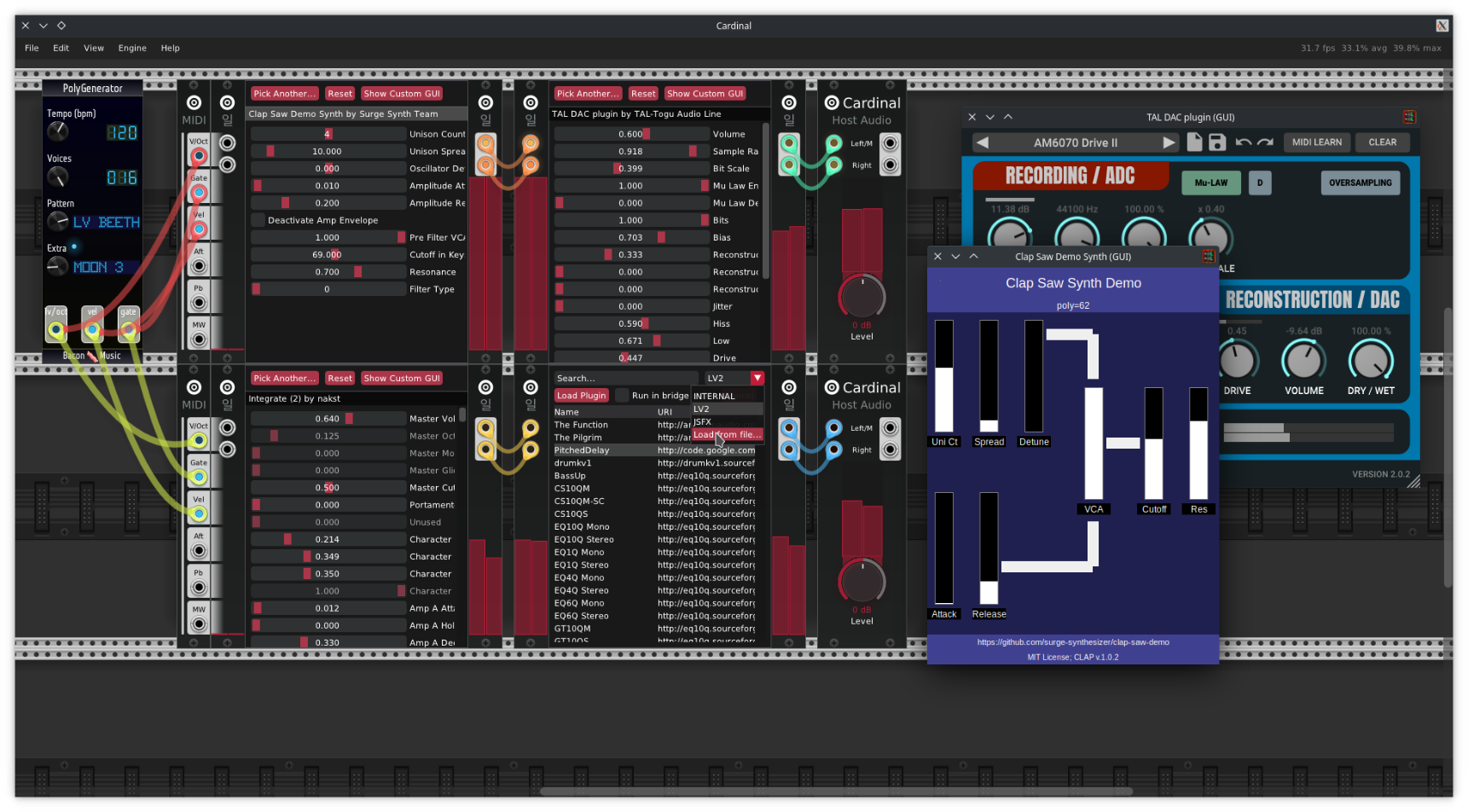The height and width of the screenshot is (812, 1468).
Task: Open the Engine menu
Action: pos(132,48)
